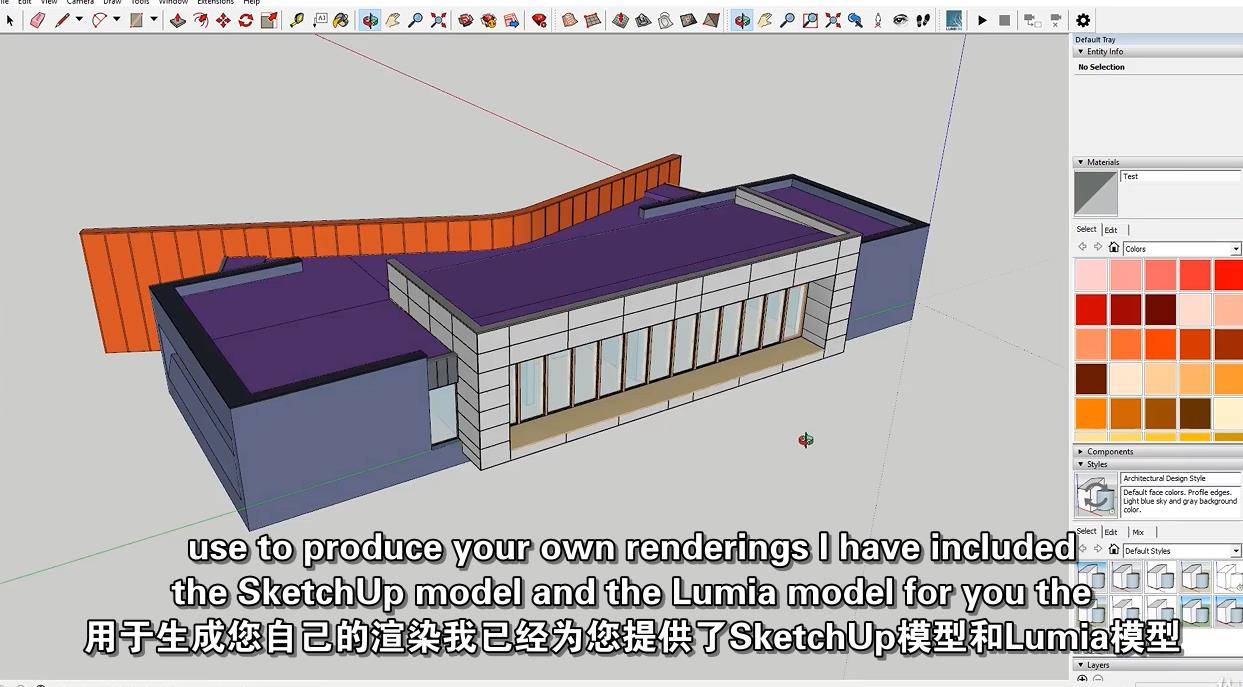Launch the Lumion LiveSync icon

954,20
